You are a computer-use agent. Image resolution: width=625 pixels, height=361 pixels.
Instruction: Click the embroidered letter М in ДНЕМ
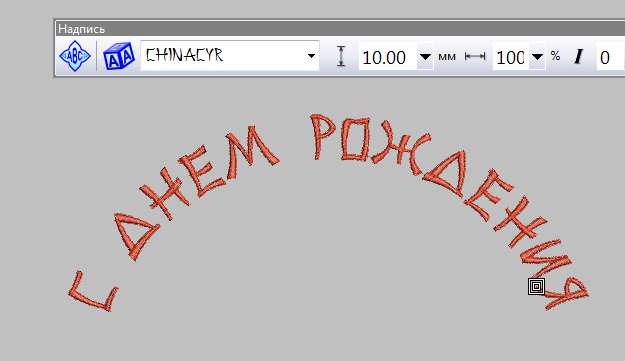(251, 151)
